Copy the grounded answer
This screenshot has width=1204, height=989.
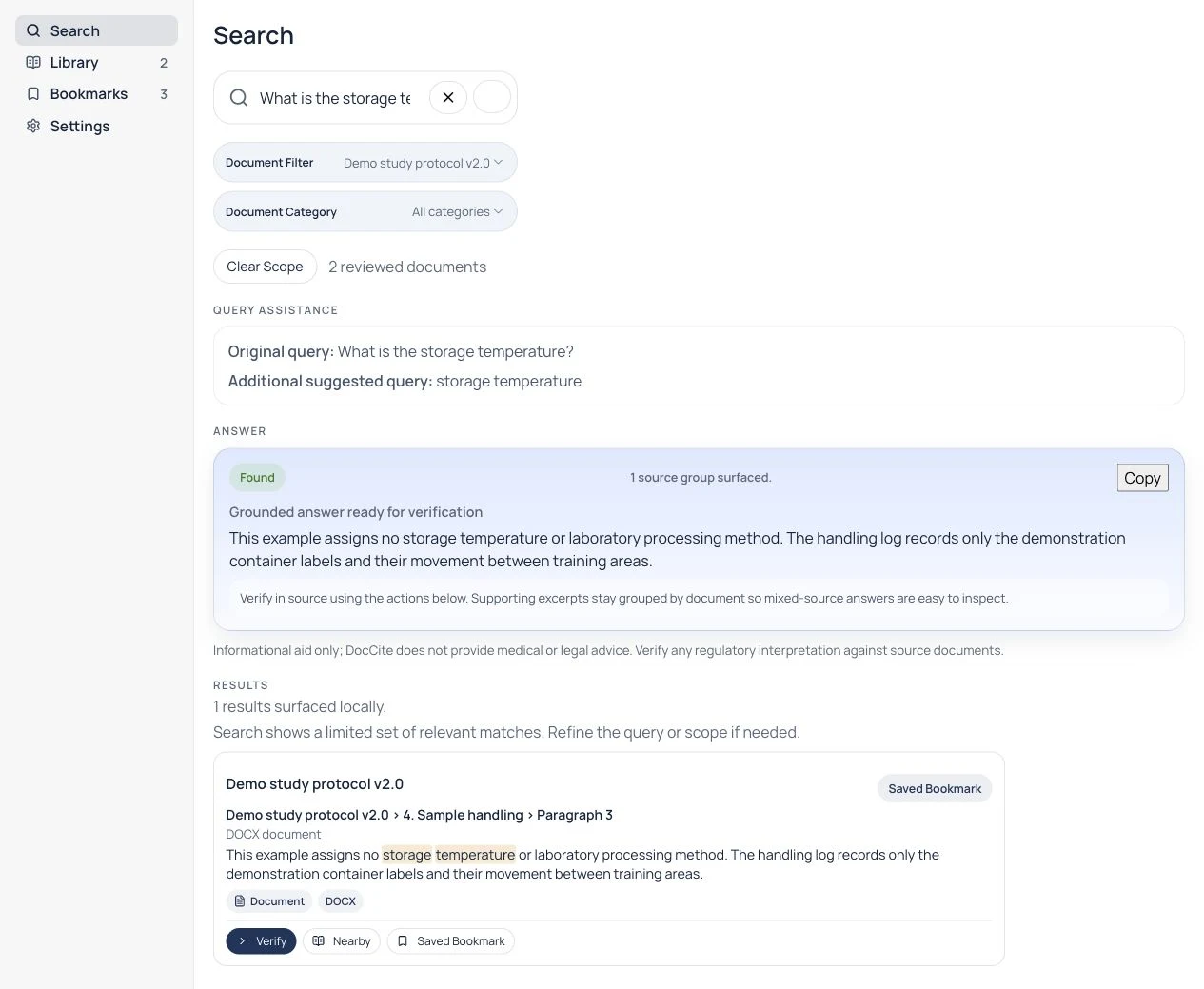click(1142, 478)
